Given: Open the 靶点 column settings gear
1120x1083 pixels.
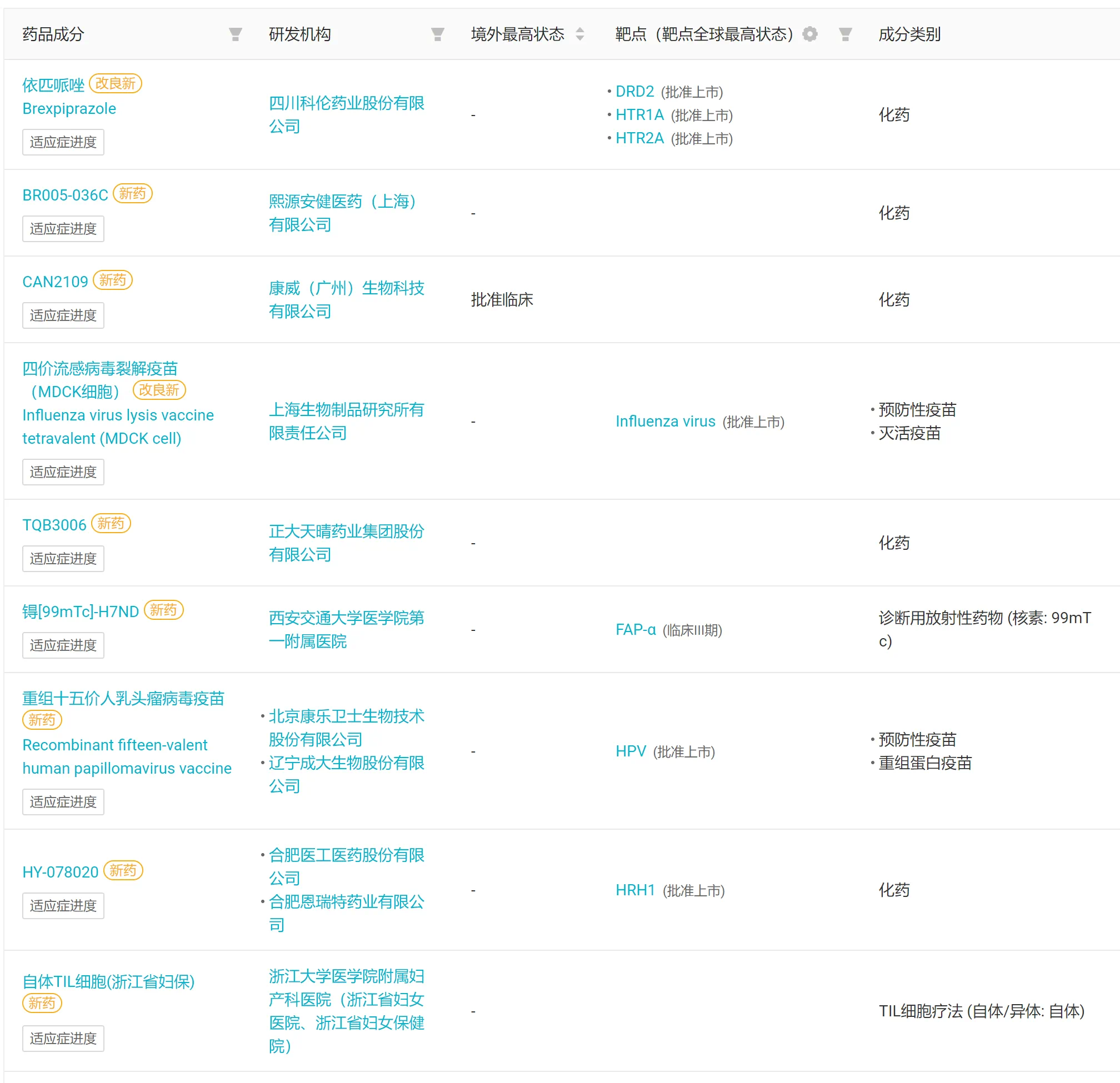Looking at the screenshot, I should [x=809, y=34].
